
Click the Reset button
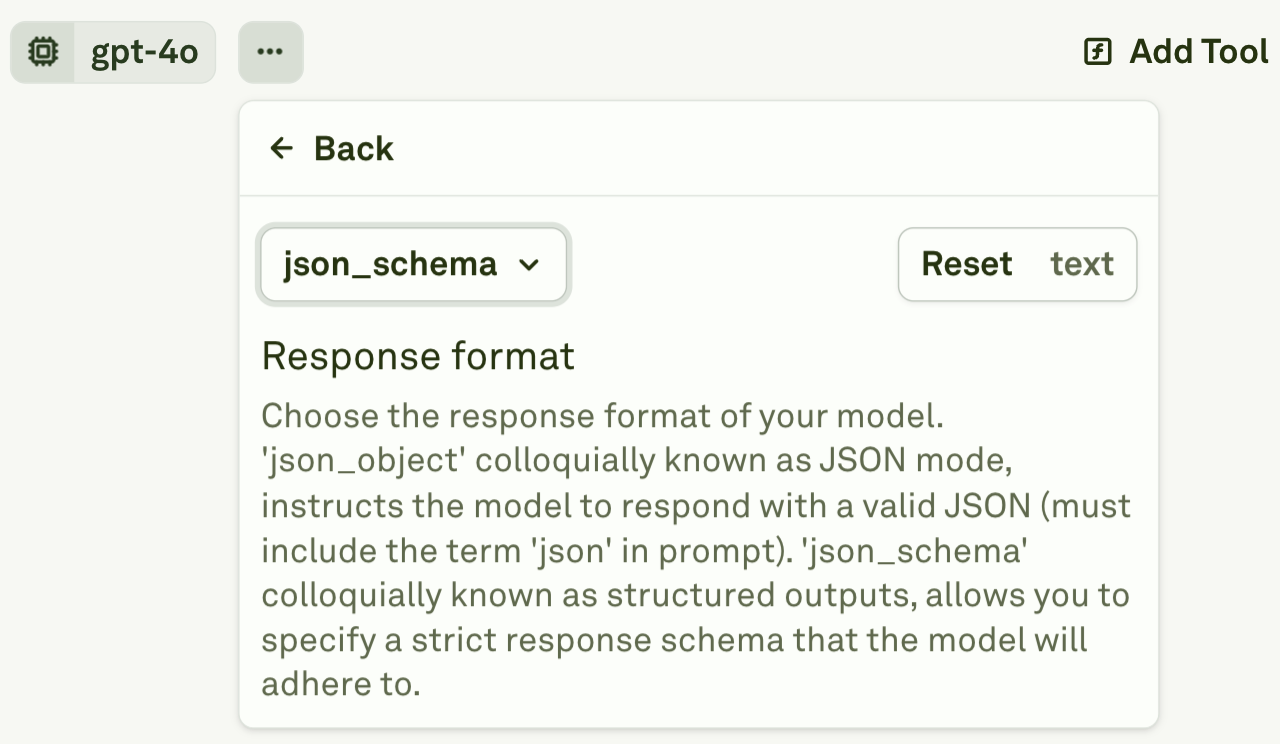pos(967,264)
